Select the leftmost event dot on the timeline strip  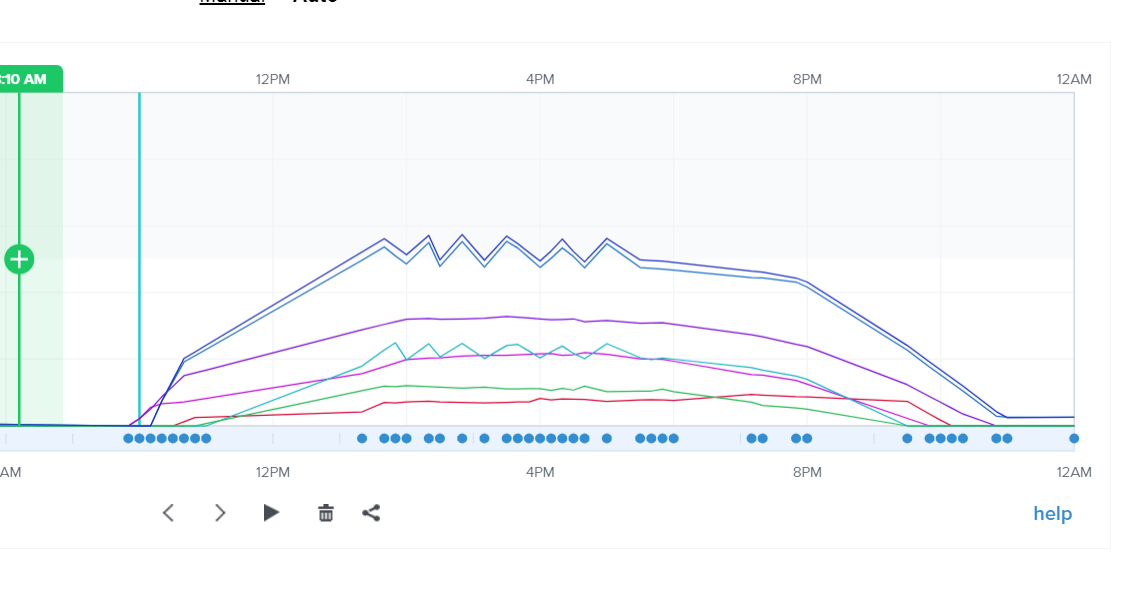pos(128,439)
